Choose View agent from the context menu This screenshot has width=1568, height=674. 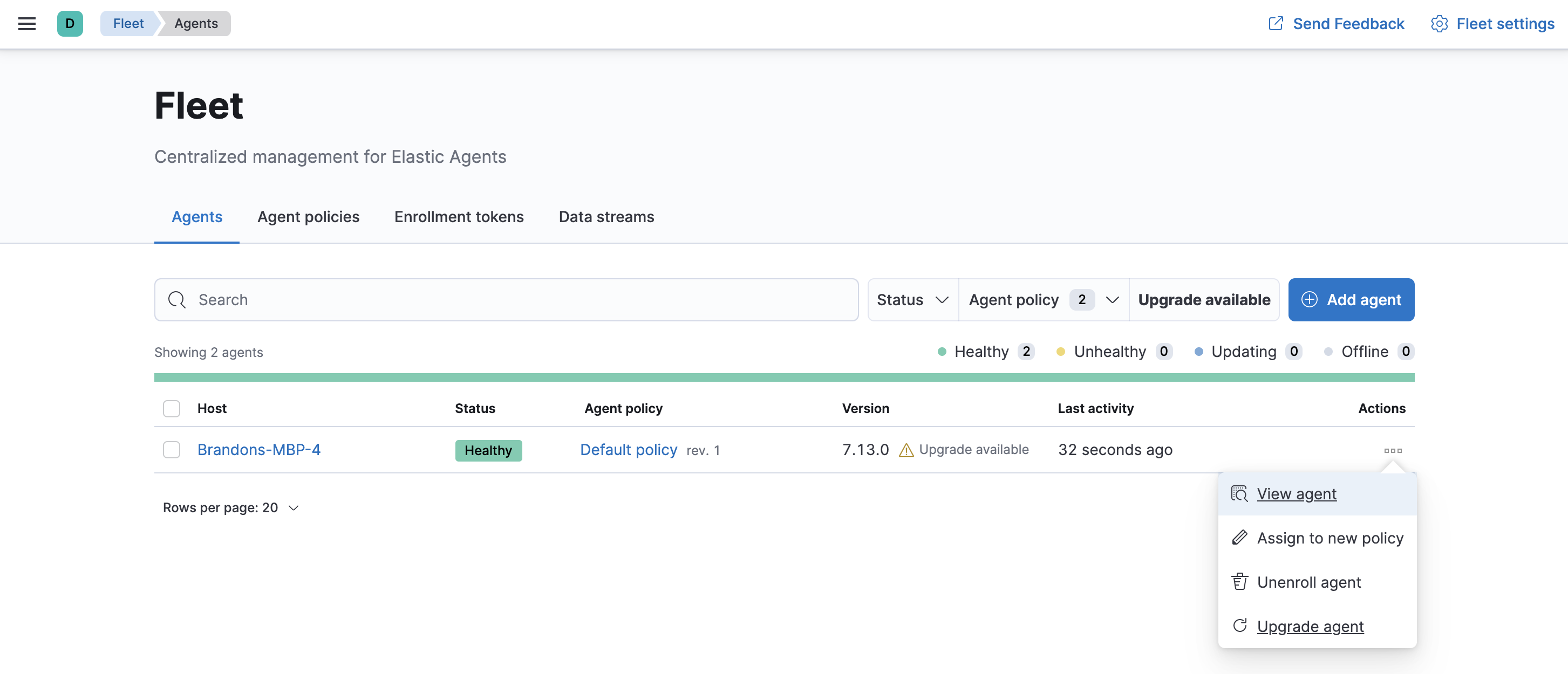tap(1296, 494)
